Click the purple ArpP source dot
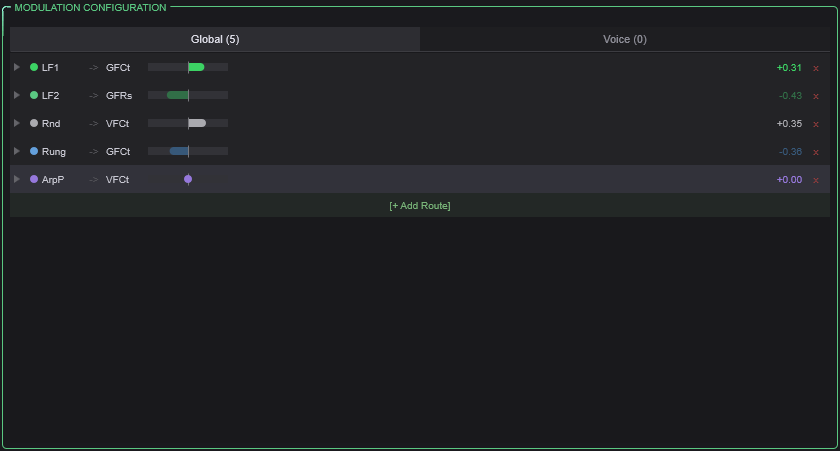 point(34,179)
